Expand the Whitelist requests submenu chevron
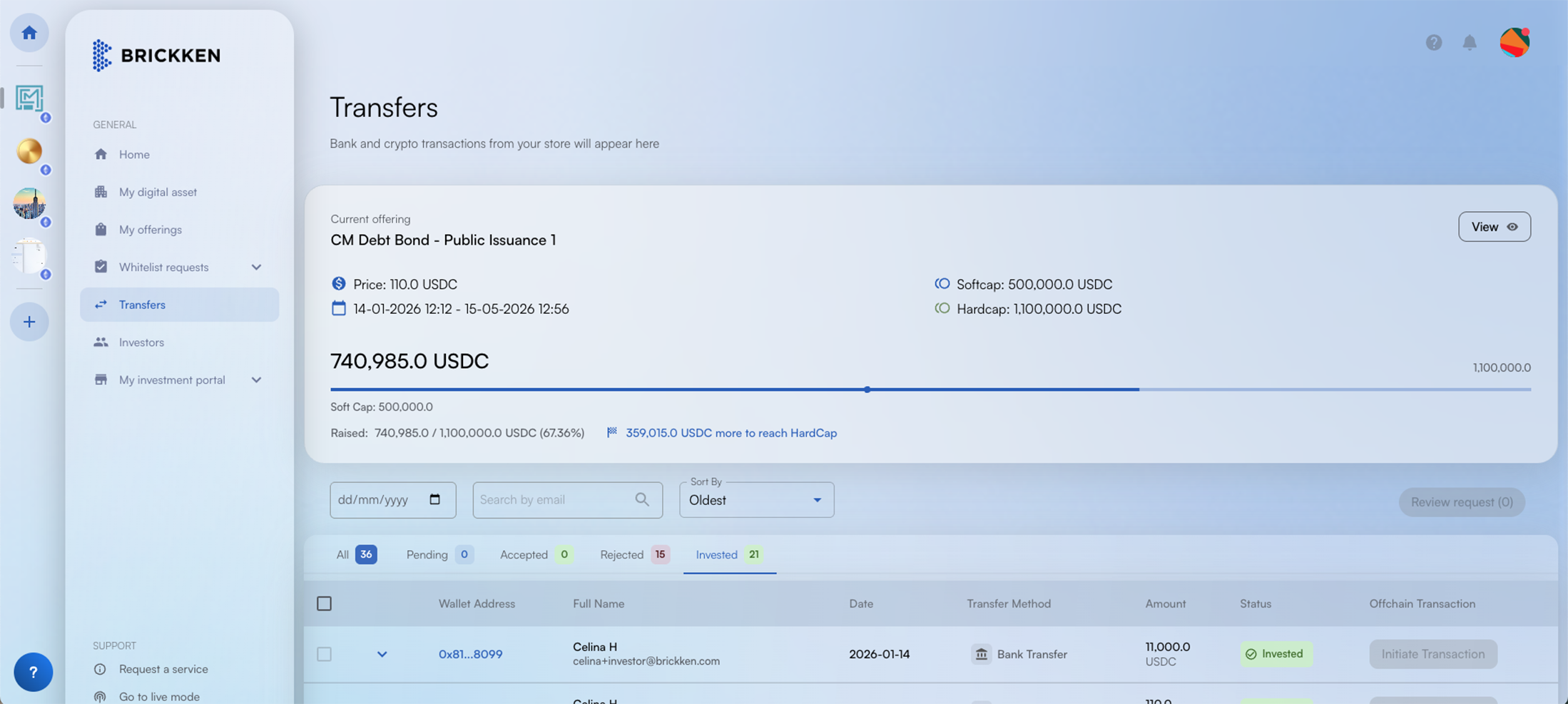The height and width of the screenshot is (704, 1568). coord(257,267)
